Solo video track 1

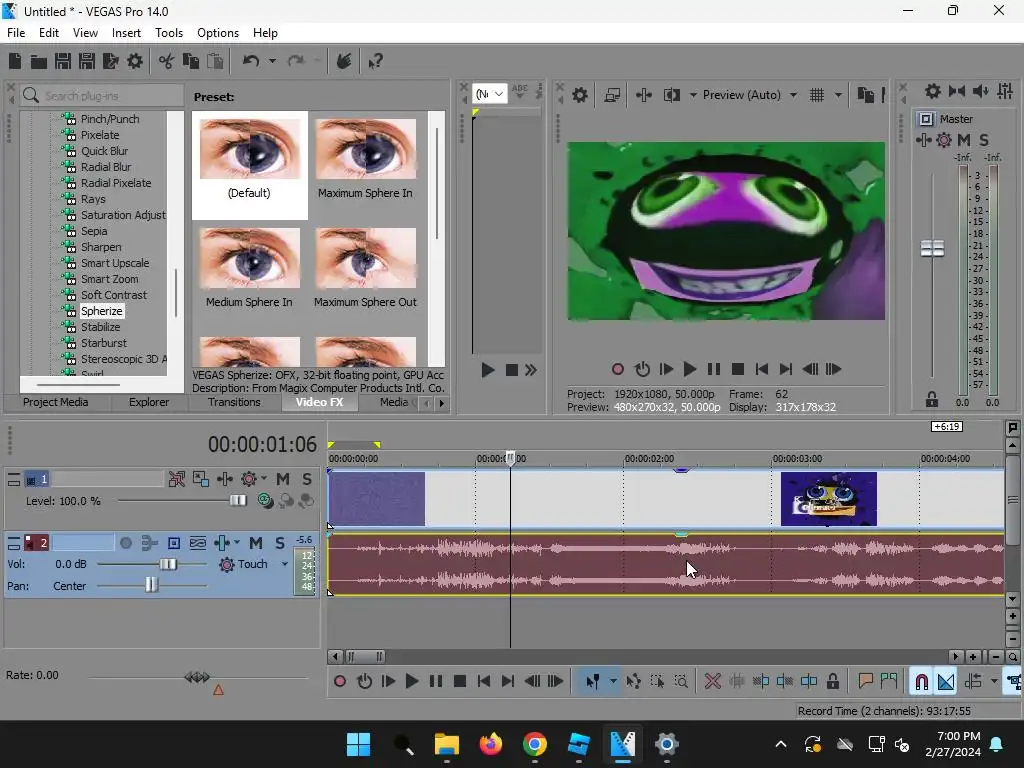pyautogui.click(x=307, y=479)
